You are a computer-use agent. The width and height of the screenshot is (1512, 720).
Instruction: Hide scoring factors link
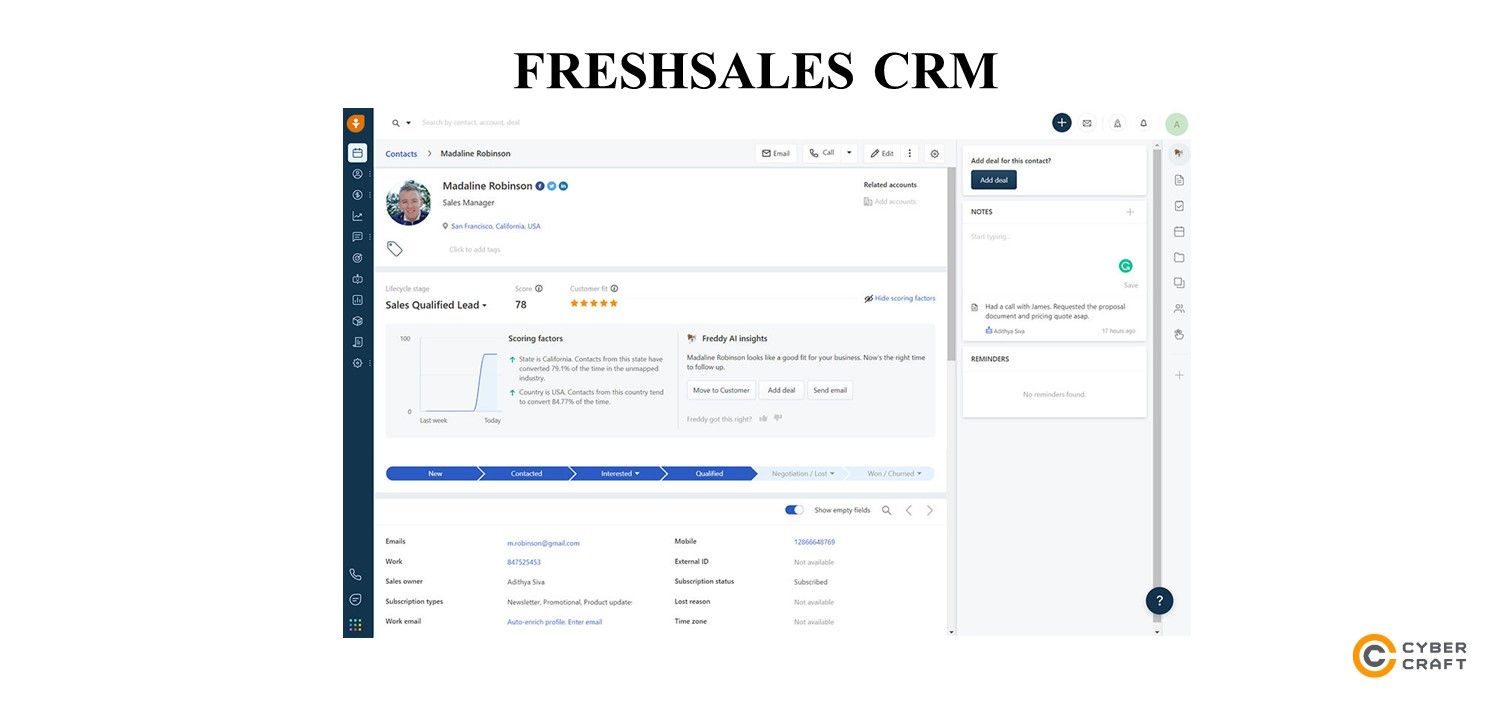tap(900, 298)
